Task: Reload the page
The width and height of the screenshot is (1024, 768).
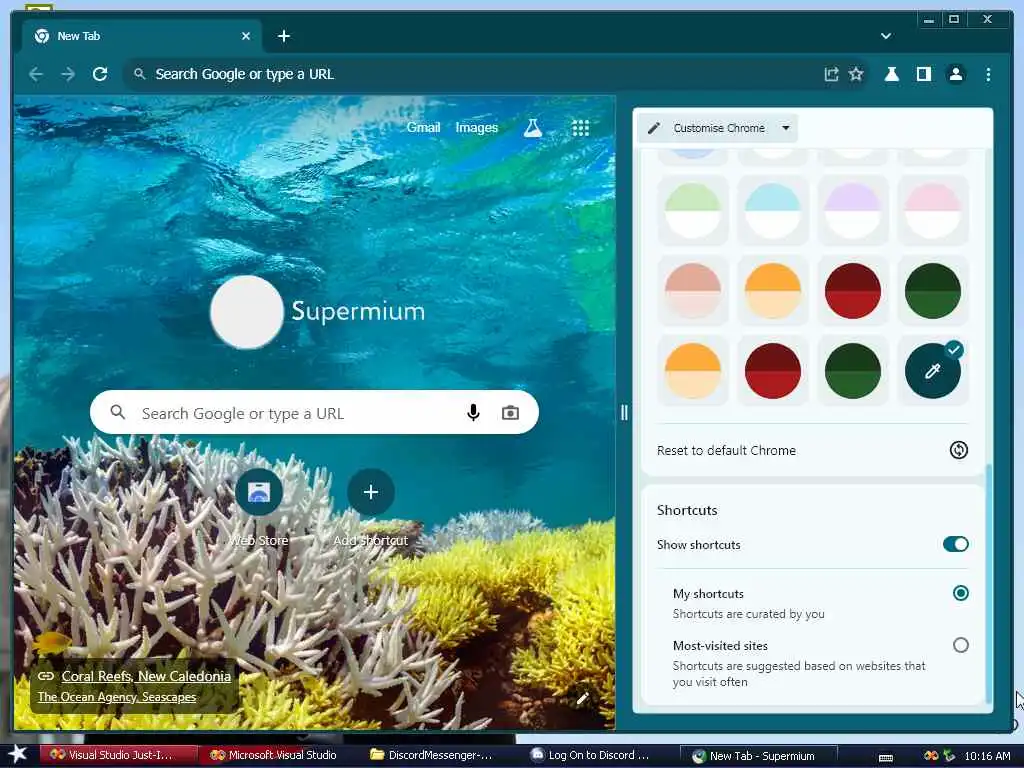Action: tap(100, 74)
